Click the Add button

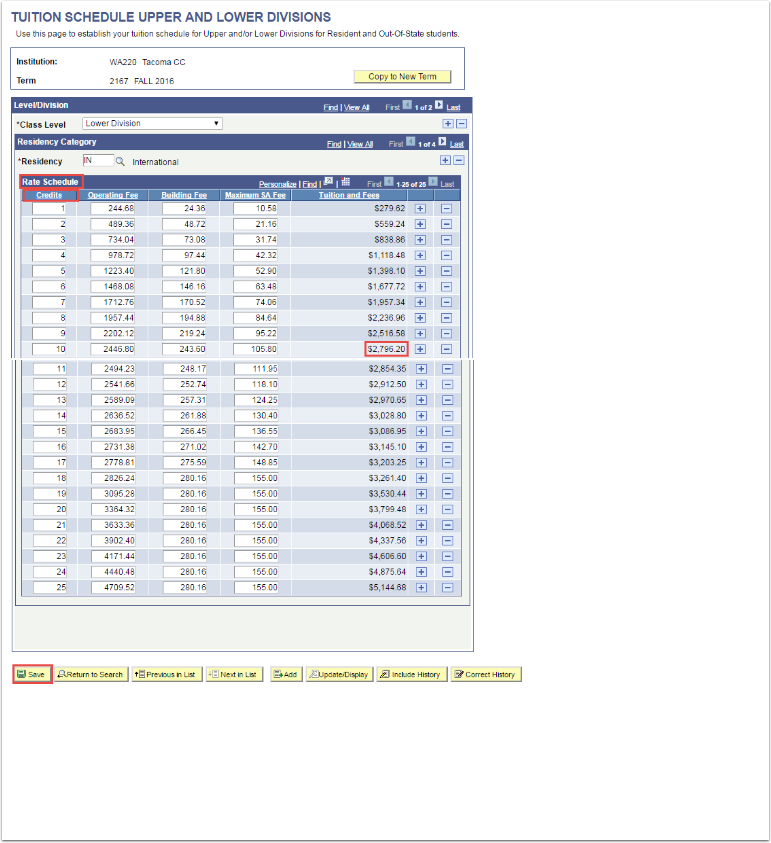tap(286, 674)
